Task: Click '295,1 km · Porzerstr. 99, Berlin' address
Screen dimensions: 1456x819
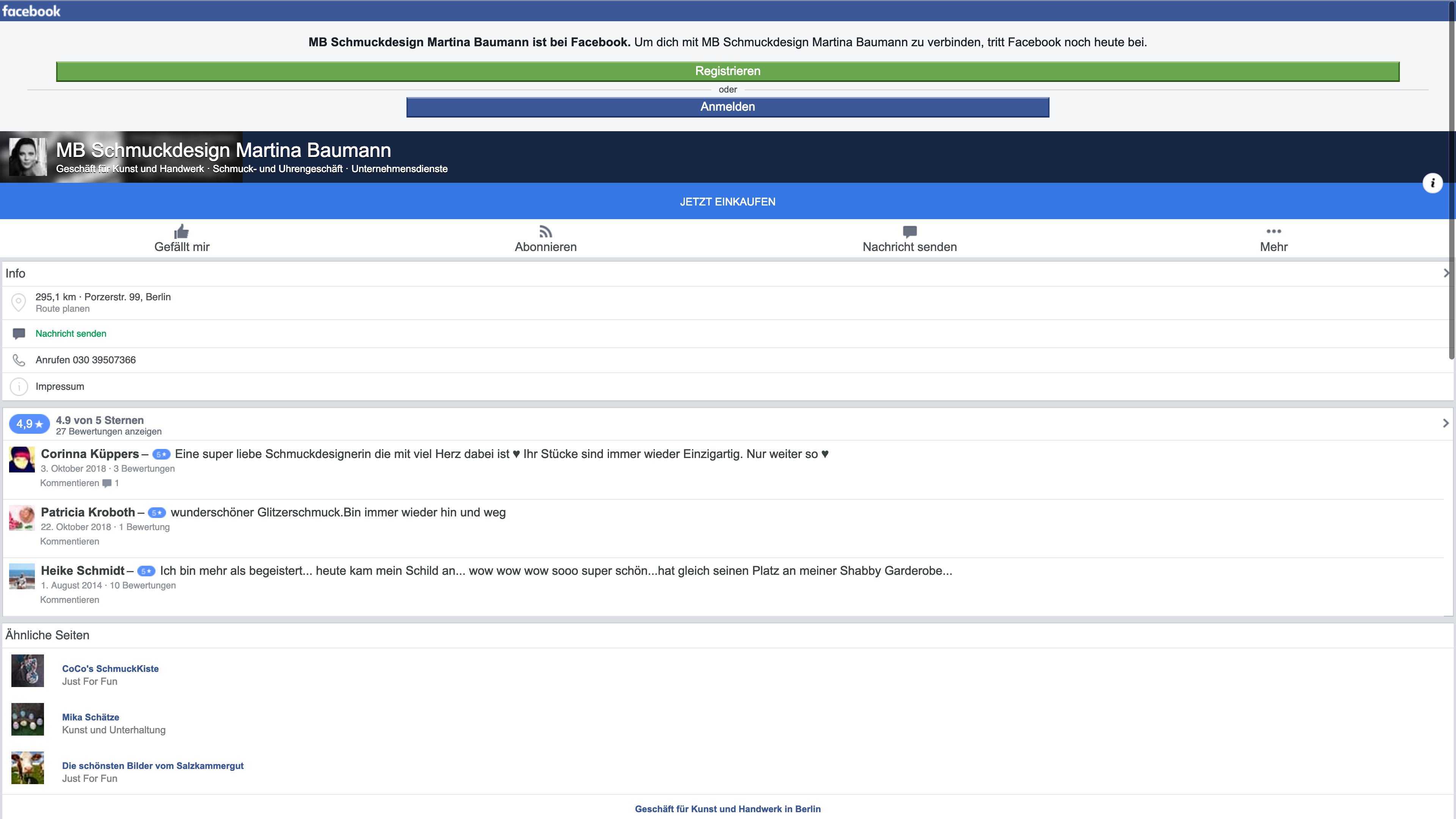Action: [x=103, y=297]
